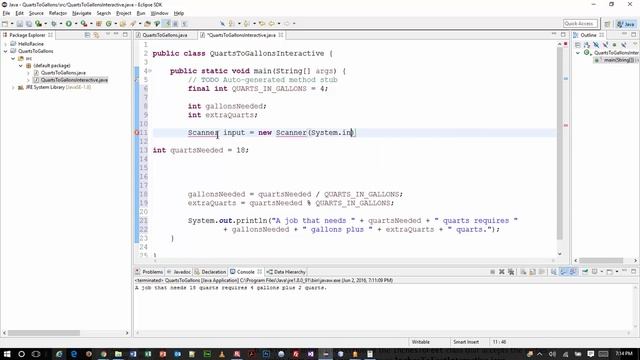This screenshot has height=360, width=640.
Task: Click the New file toolbar icon
Action: point(5,24)
